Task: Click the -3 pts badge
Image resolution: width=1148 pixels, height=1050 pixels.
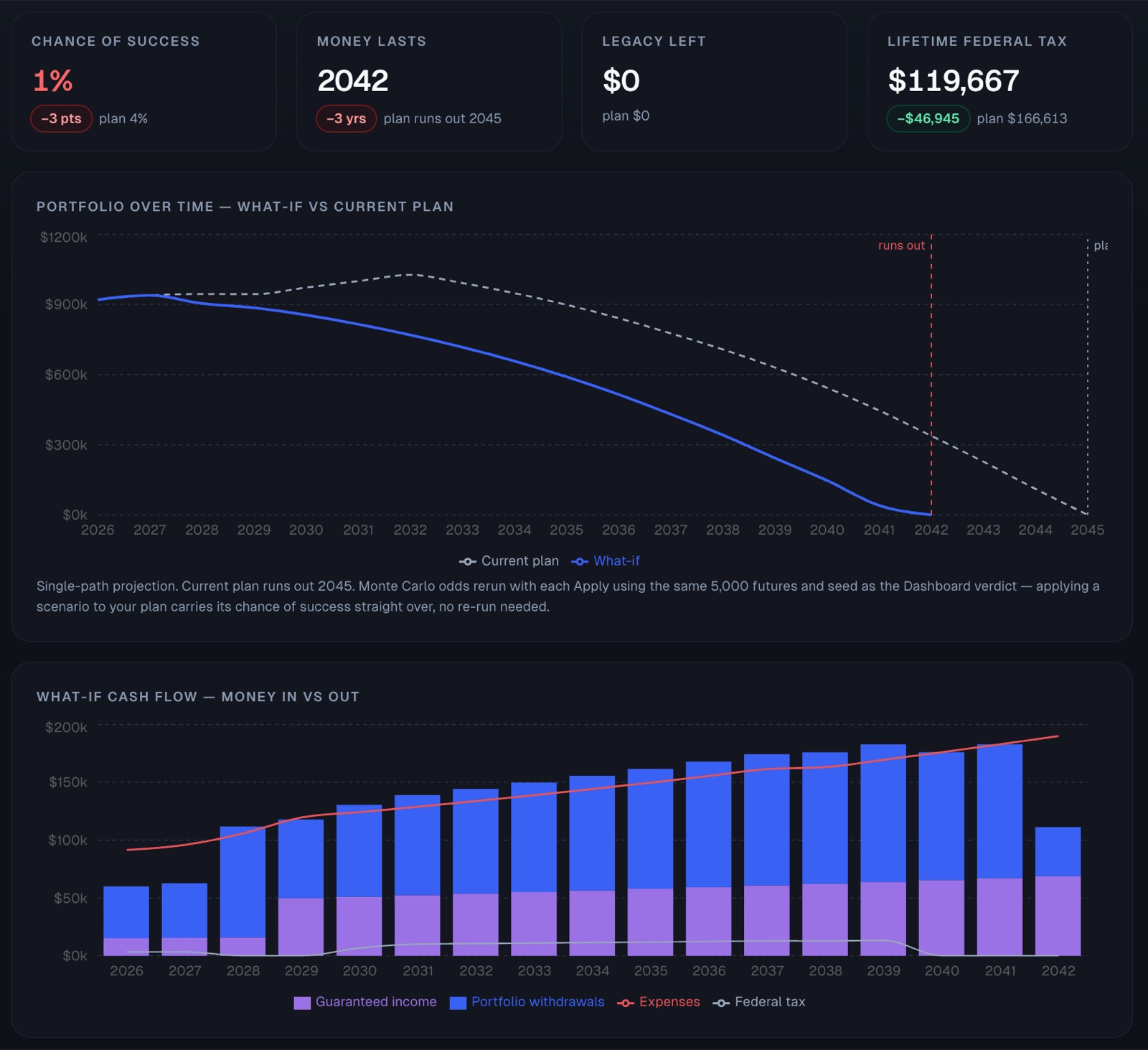Action: pyautogui.click(x=61, y=118)
